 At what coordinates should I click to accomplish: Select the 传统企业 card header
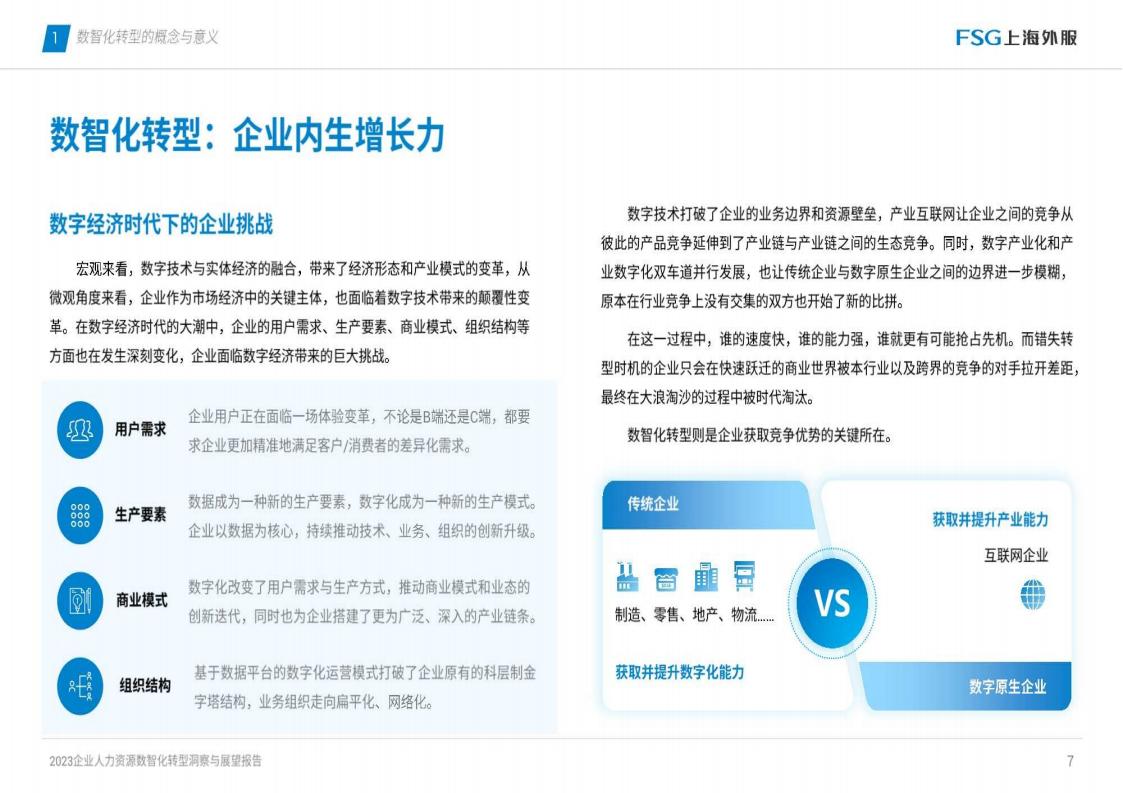click(x=708, y=504)
